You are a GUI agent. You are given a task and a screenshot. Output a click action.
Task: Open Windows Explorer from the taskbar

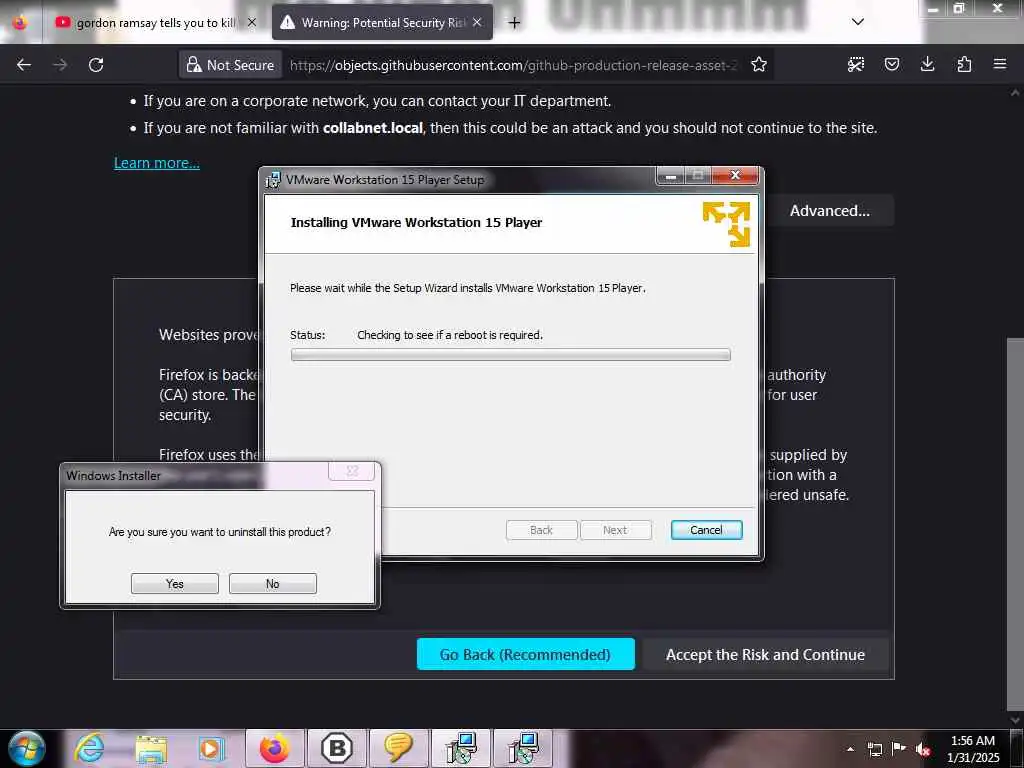click(151, 748)
